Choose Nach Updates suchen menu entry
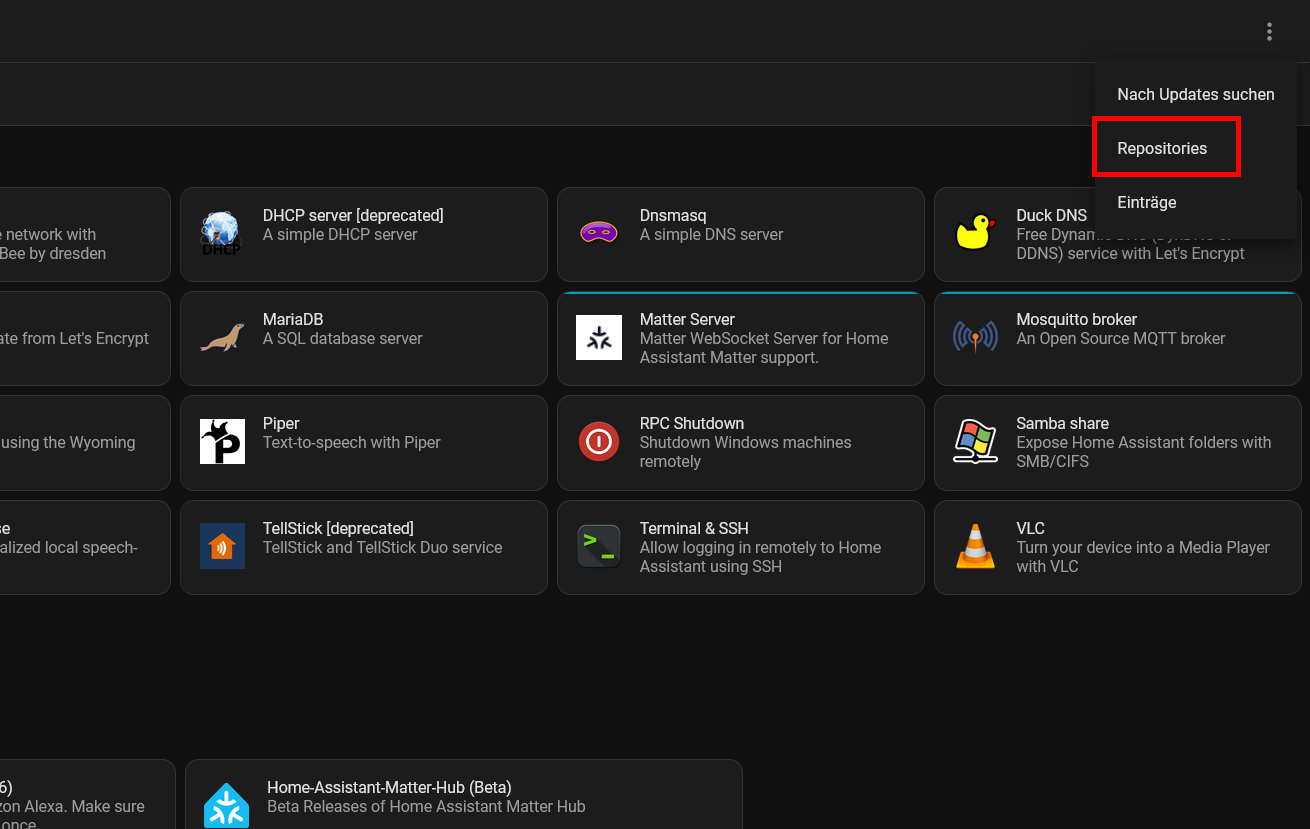The width and height of the screenshot is (1310, 829). 1195,94
